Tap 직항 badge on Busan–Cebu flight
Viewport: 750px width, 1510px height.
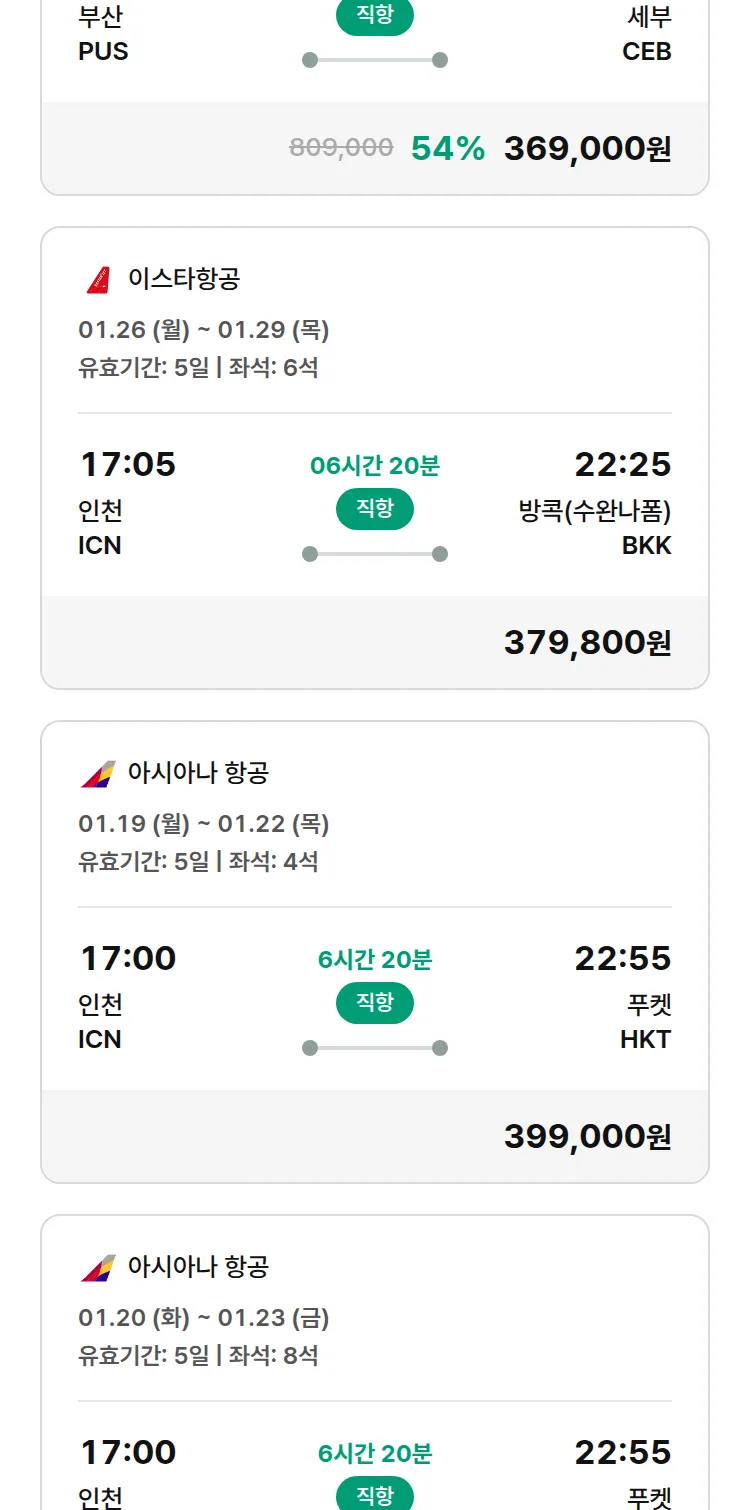pos(375,17)
